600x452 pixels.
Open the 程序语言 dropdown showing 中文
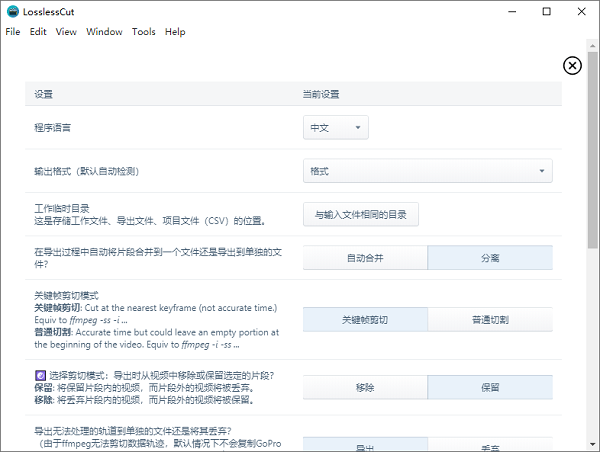point(336,127)
